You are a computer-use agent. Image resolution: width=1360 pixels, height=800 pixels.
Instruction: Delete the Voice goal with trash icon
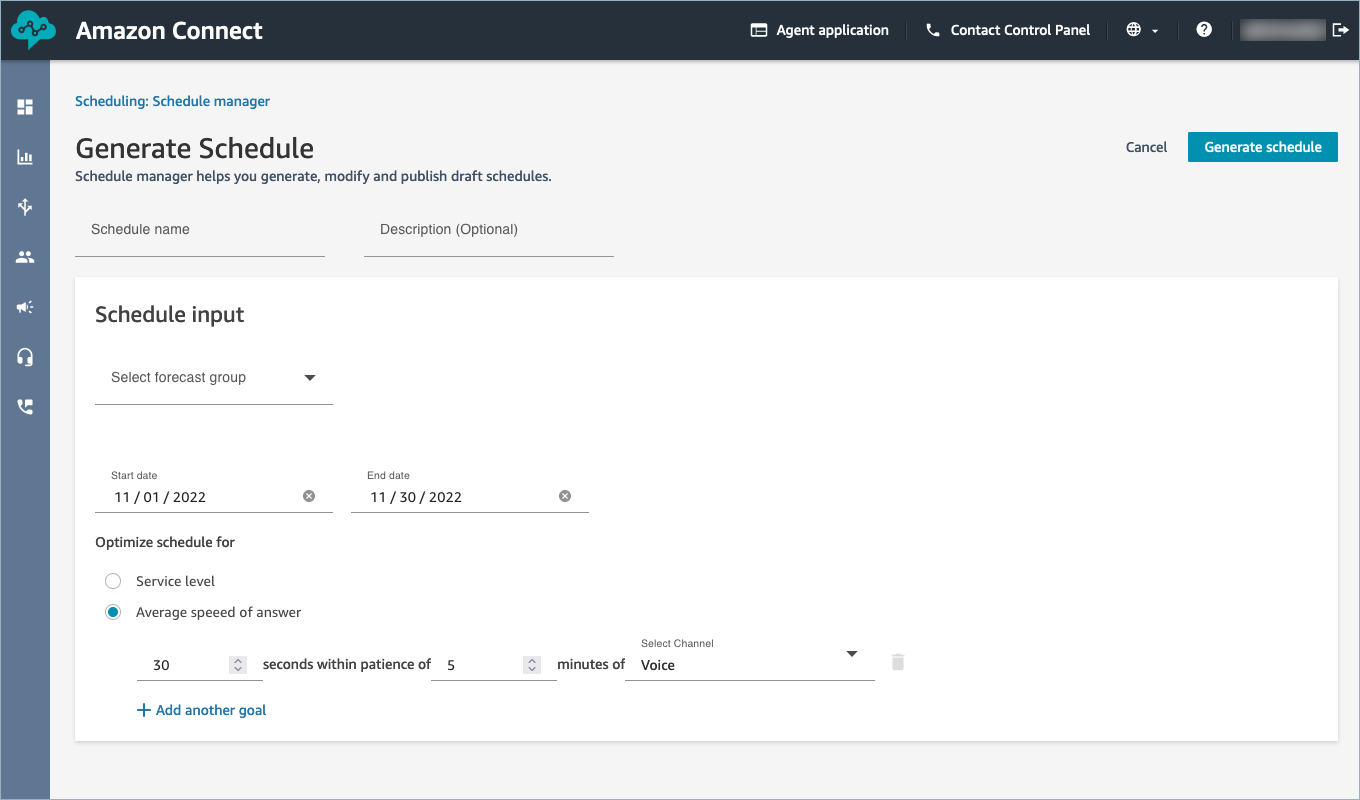tap(897, 662)
